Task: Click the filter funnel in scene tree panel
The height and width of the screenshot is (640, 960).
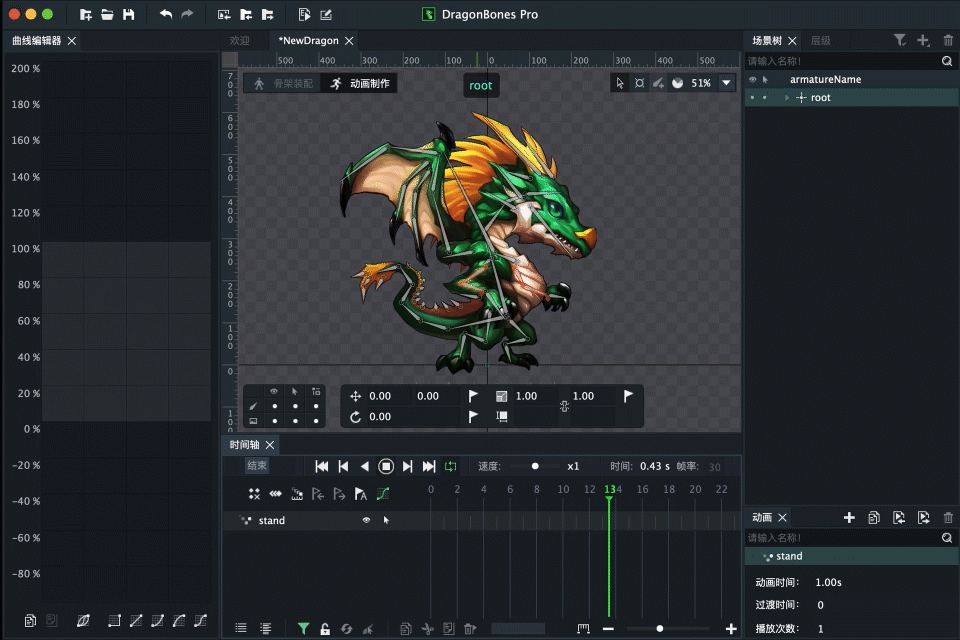Action: click(899, 40)
